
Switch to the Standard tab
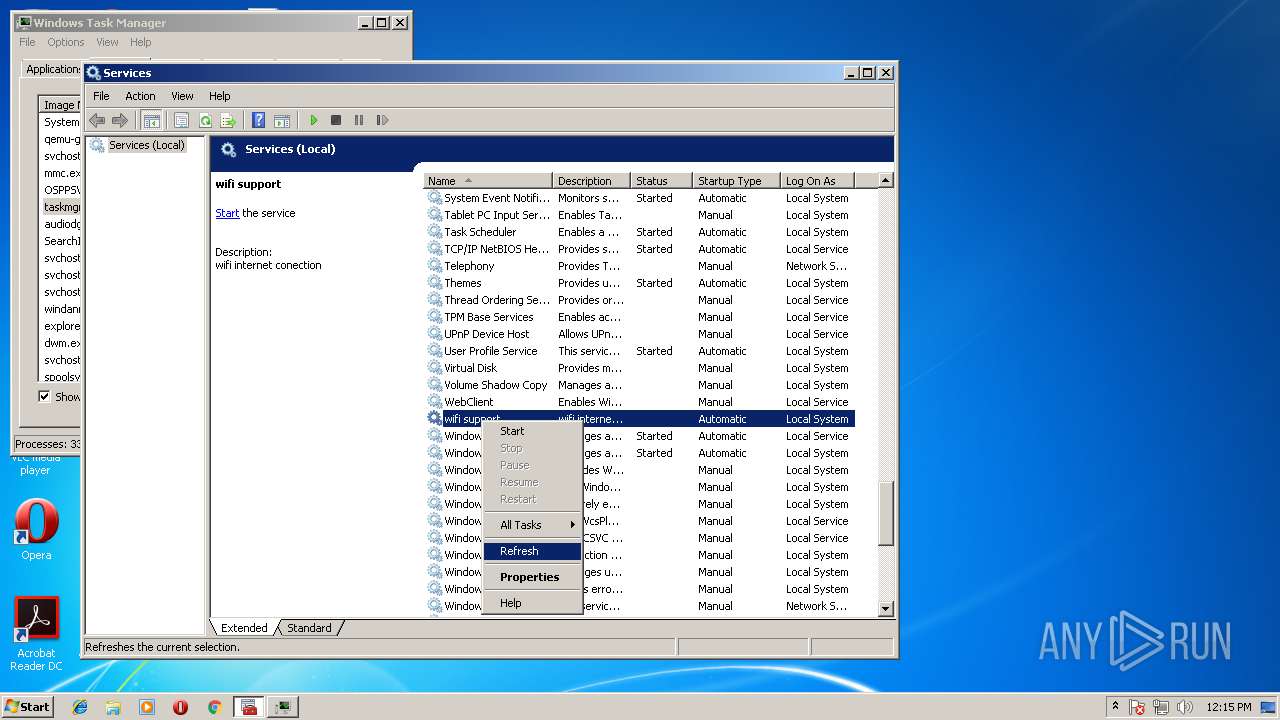click(x=309, y=628)
